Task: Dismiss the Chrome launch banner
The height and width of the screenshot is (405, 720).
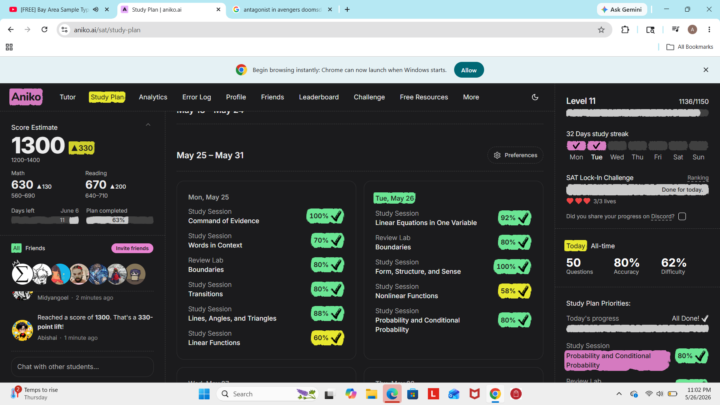Action: tap(706, 70)
